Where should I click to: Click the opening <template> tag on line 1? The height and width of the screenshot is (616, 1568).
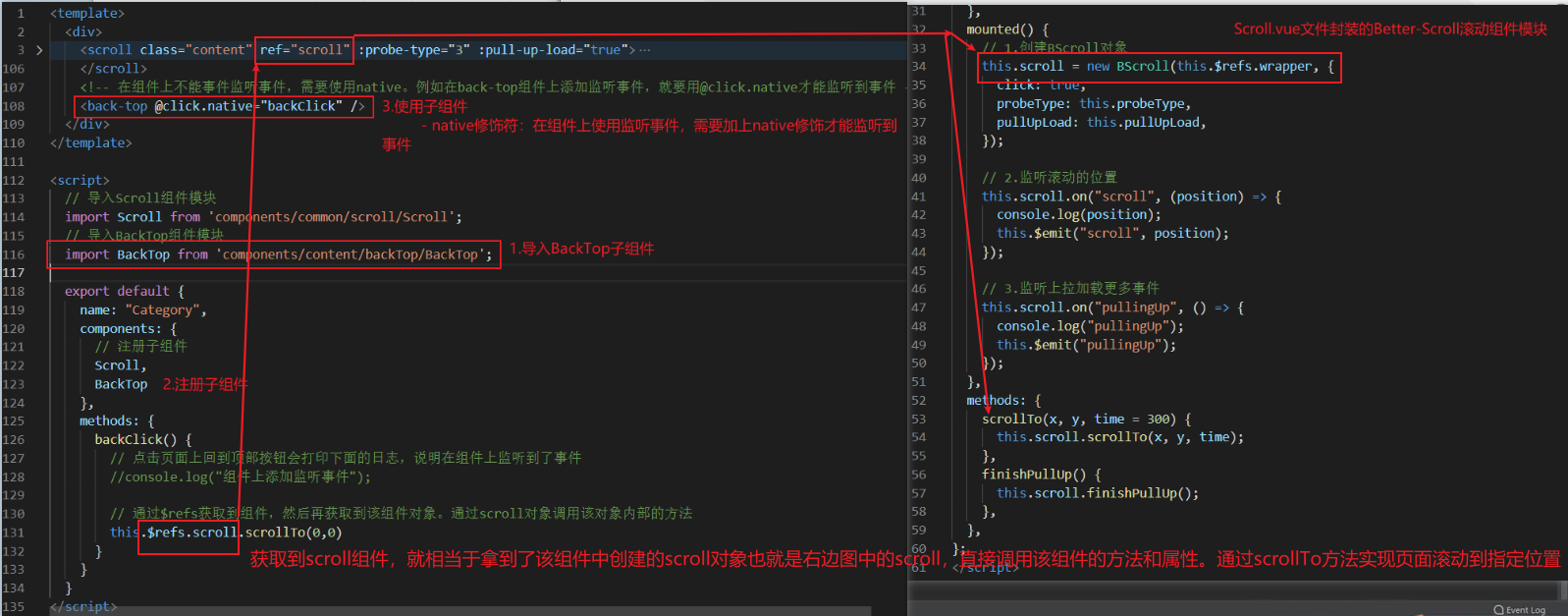(x=87, y=14)
